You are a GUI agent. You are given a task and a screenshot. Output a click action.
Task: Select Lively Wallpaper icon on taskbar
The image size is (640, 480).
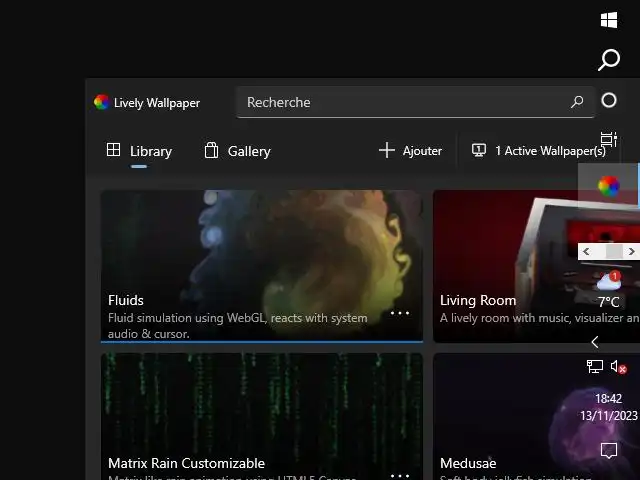pyautogui.click(x=609, y=186)
